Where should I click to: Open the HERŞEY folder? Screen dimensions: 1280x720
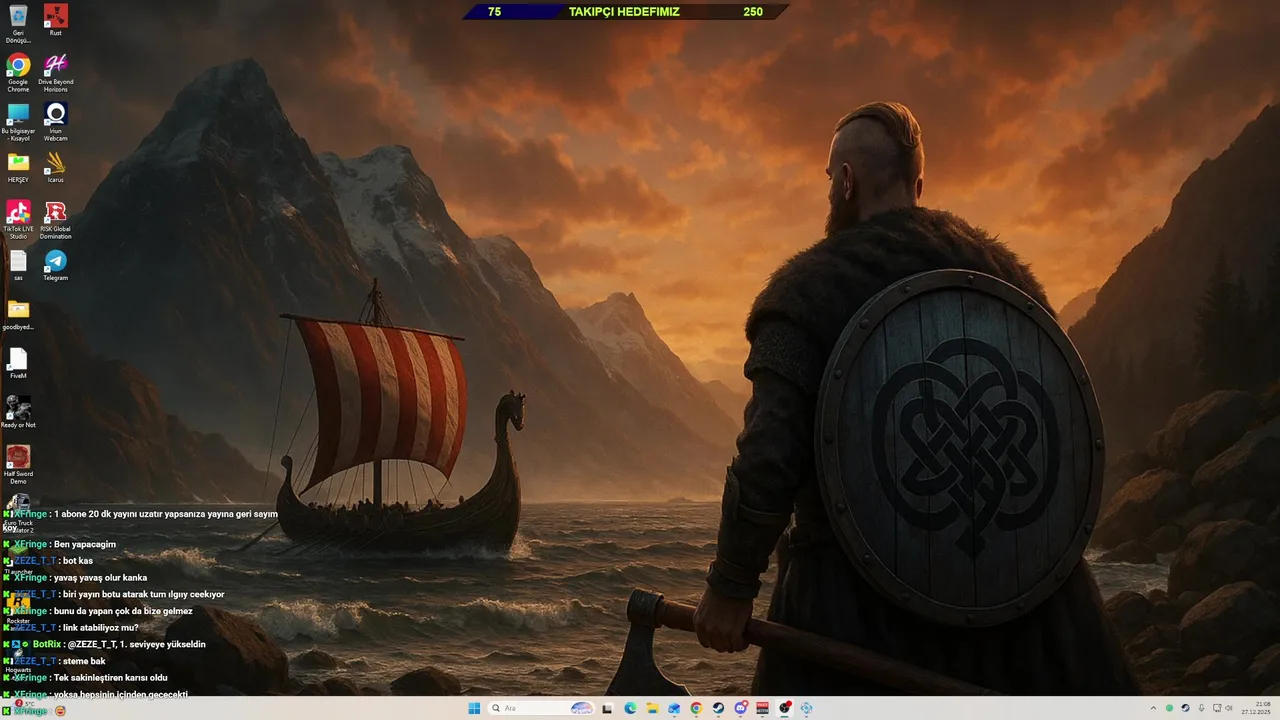(x=18, y=167)
